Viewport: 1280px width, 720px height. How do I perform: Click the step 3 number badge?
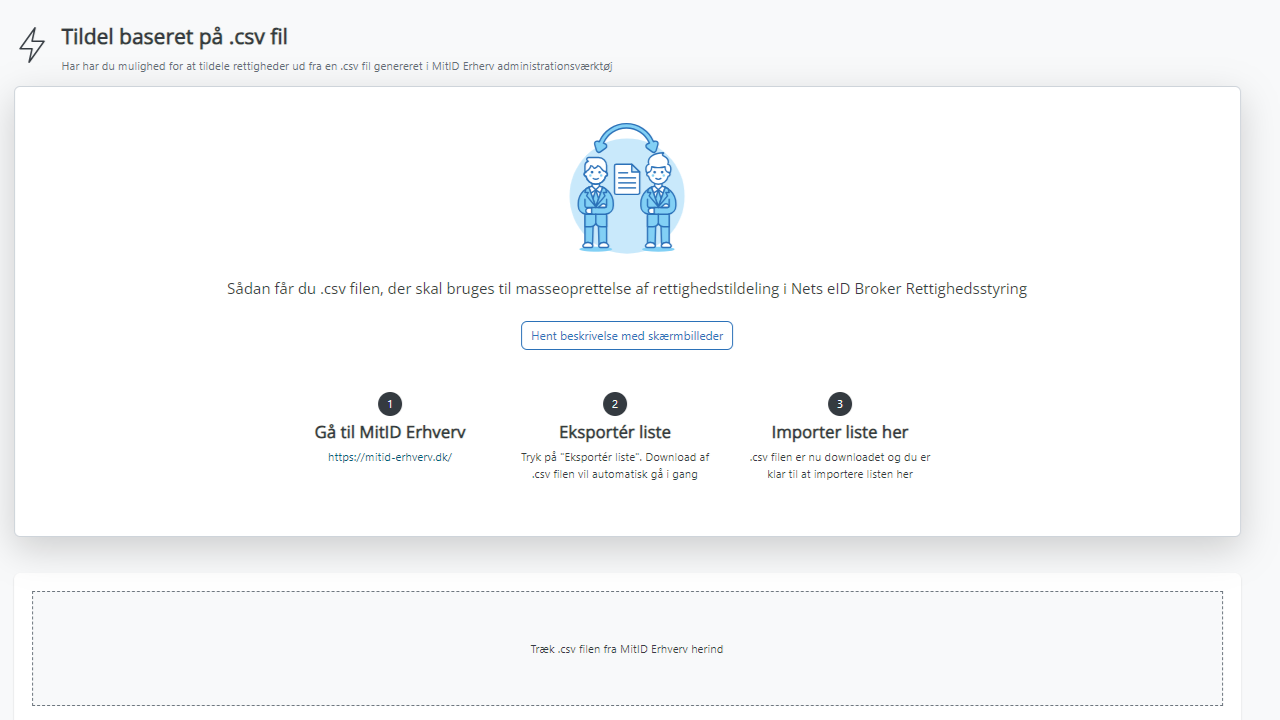tap(840, 404)
